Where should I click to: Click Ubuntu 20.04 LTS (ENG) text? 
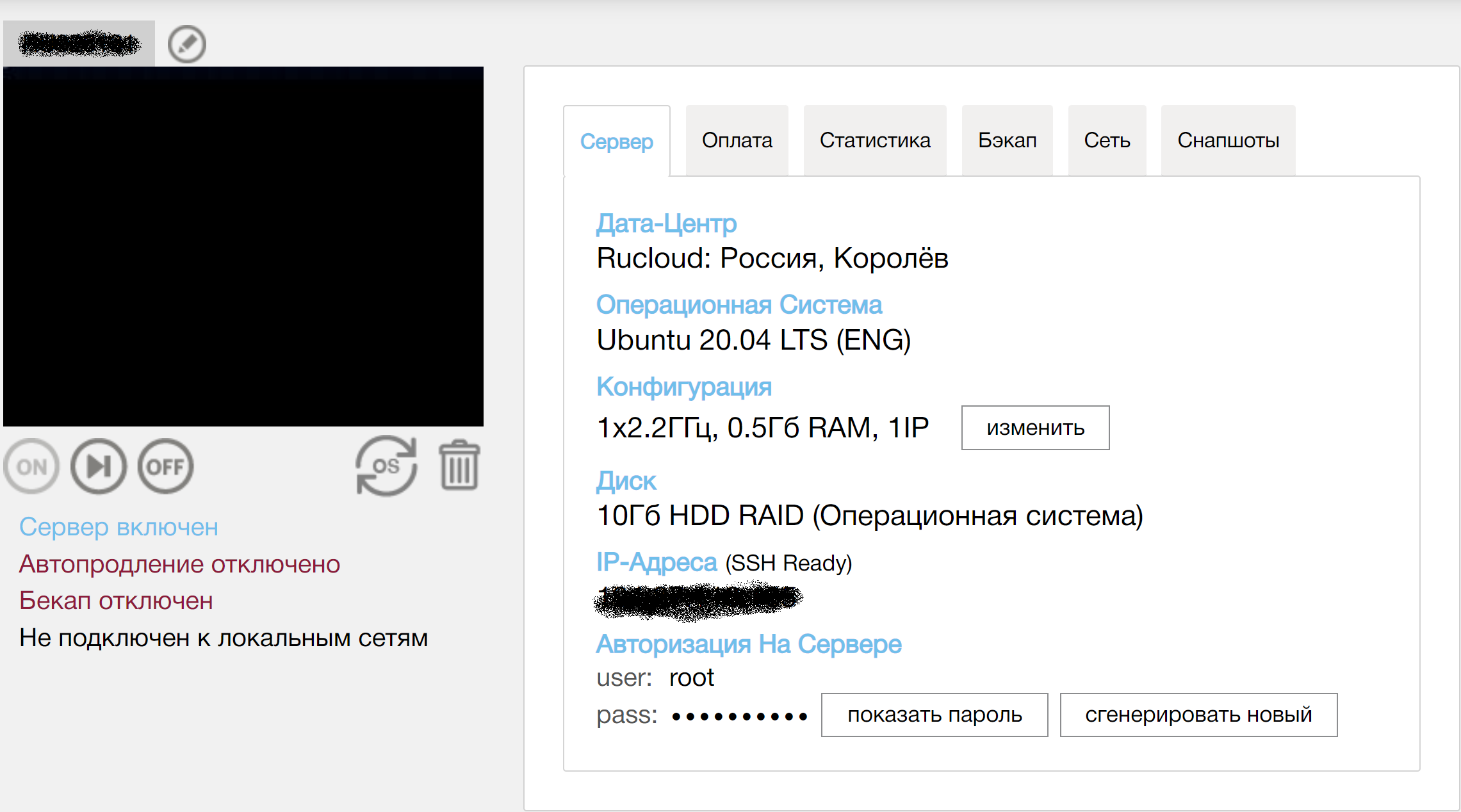point(754,340)
